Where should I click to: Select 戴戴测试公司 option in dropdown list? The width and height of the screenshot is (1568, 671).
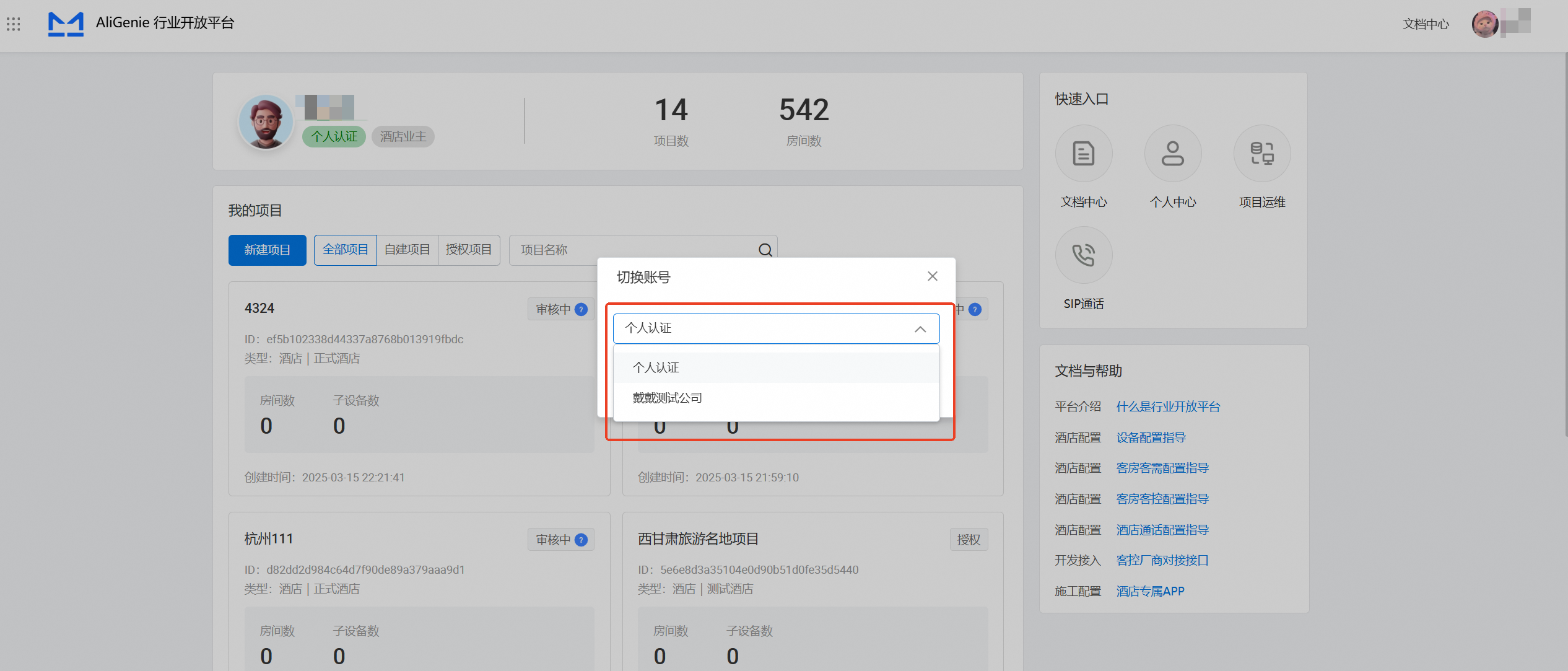(x=777, y=398)
